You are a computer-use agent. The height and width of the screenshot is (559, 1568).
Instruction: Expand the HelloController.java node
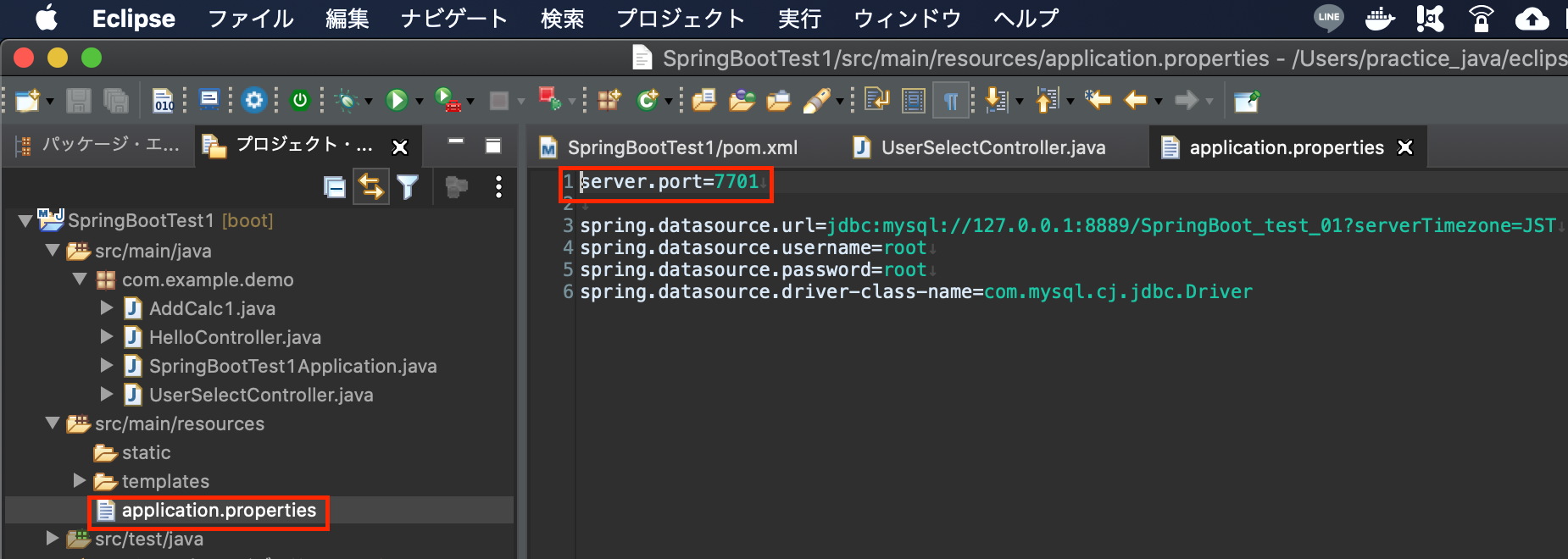pos(107,336)
